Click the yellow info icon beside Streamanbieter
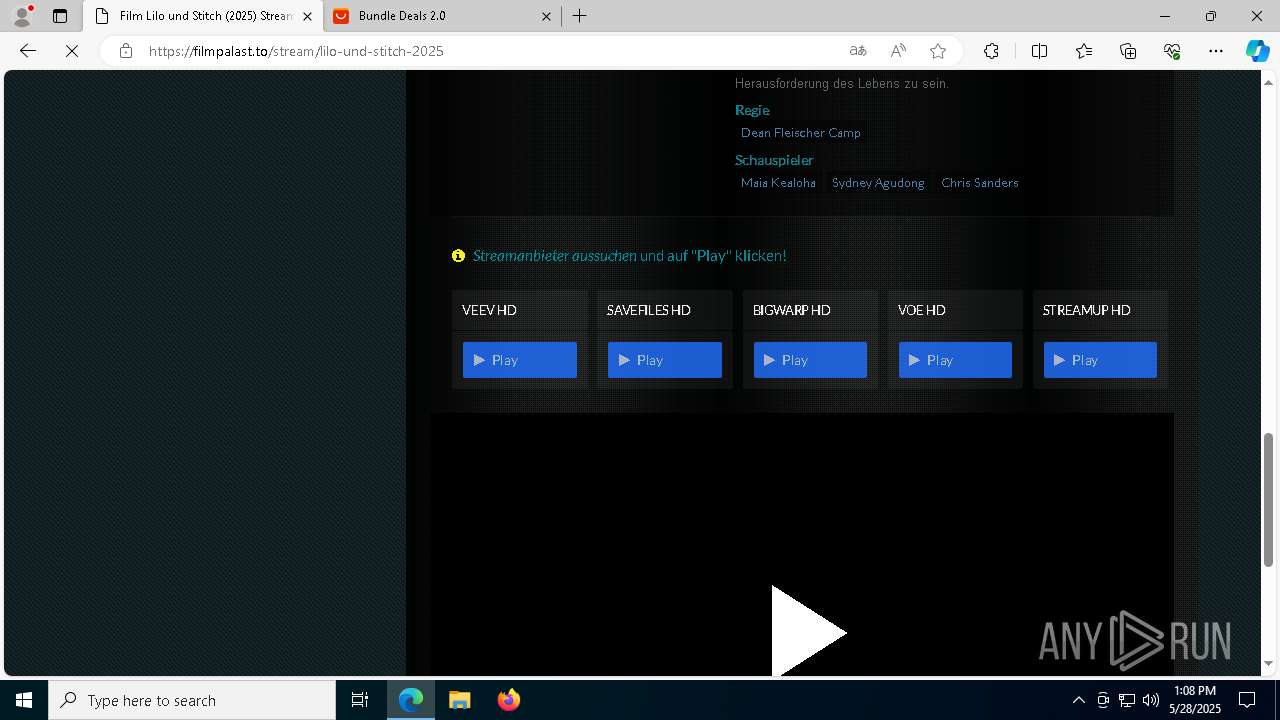The height and width of the screenshot is (720, 1280). 458,256
